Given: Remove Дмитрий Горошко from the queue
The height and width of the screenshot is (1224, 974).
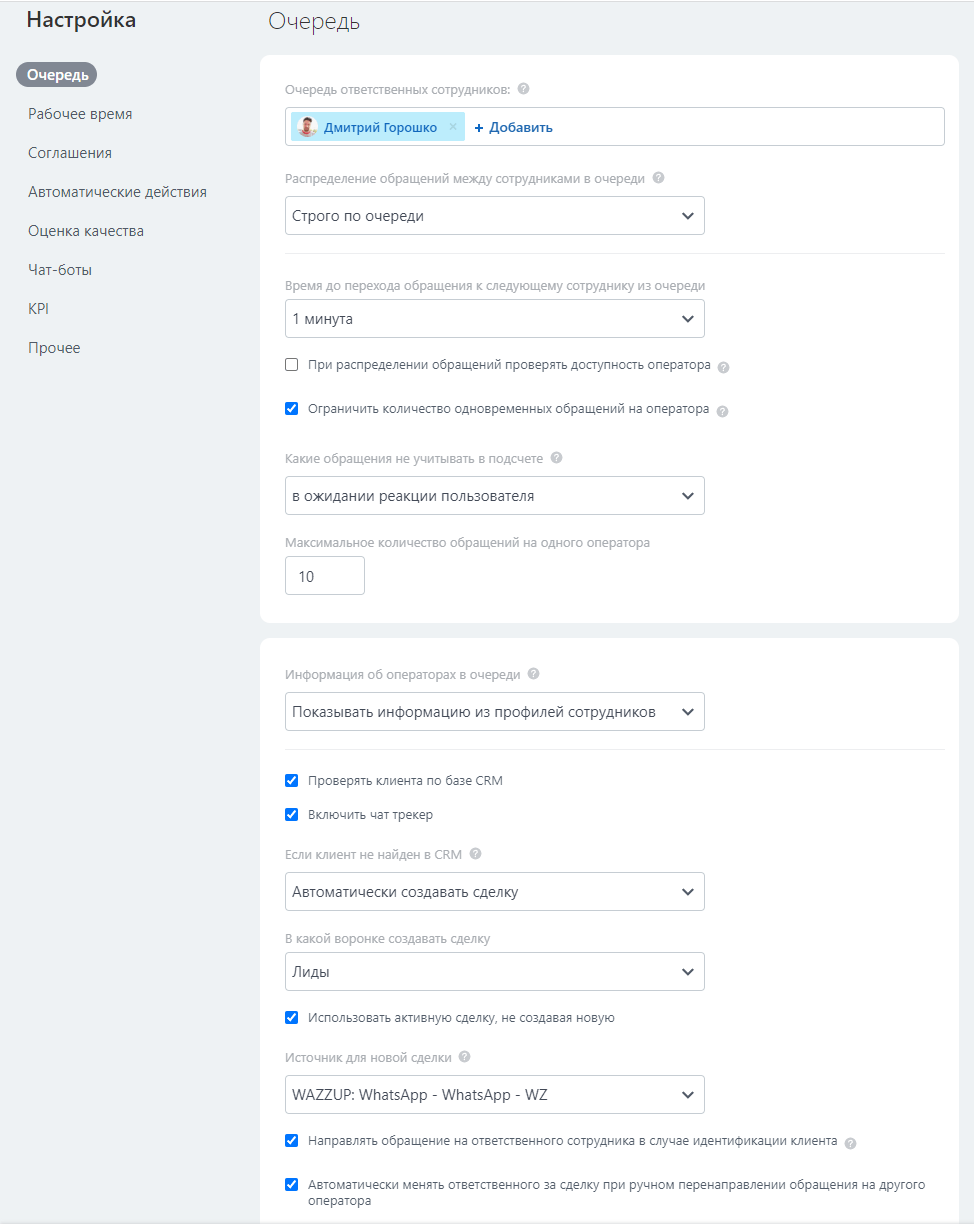Looking at the screenshot, I should click(x=453, y=127).
